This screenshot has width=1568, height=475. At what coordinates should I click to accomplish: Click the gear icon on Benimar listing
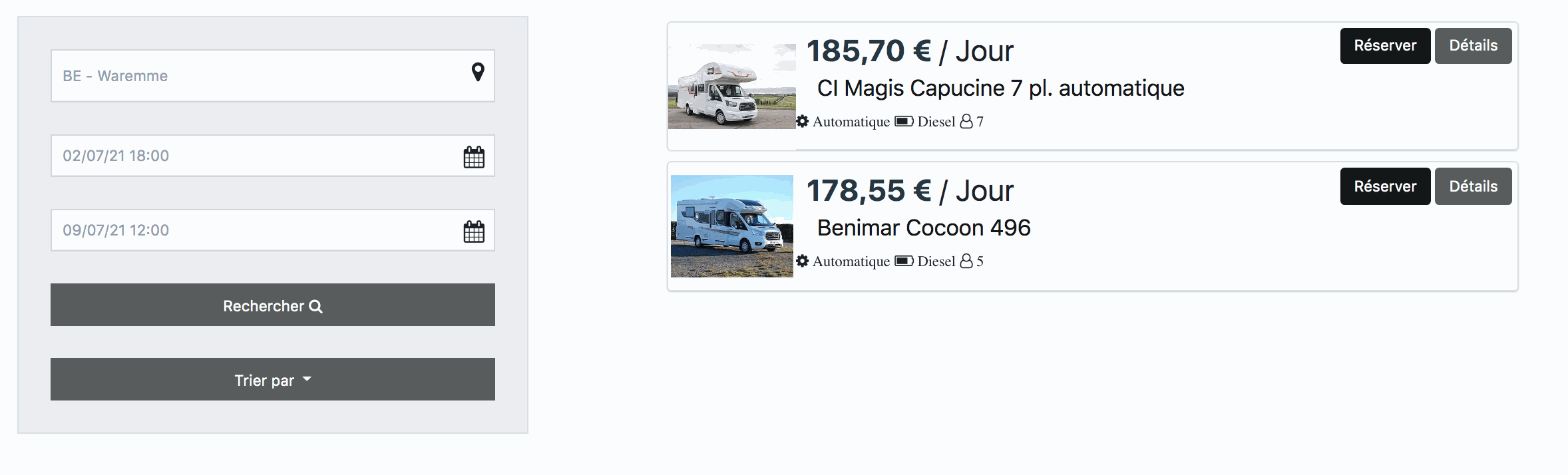[x=803, y=261]
